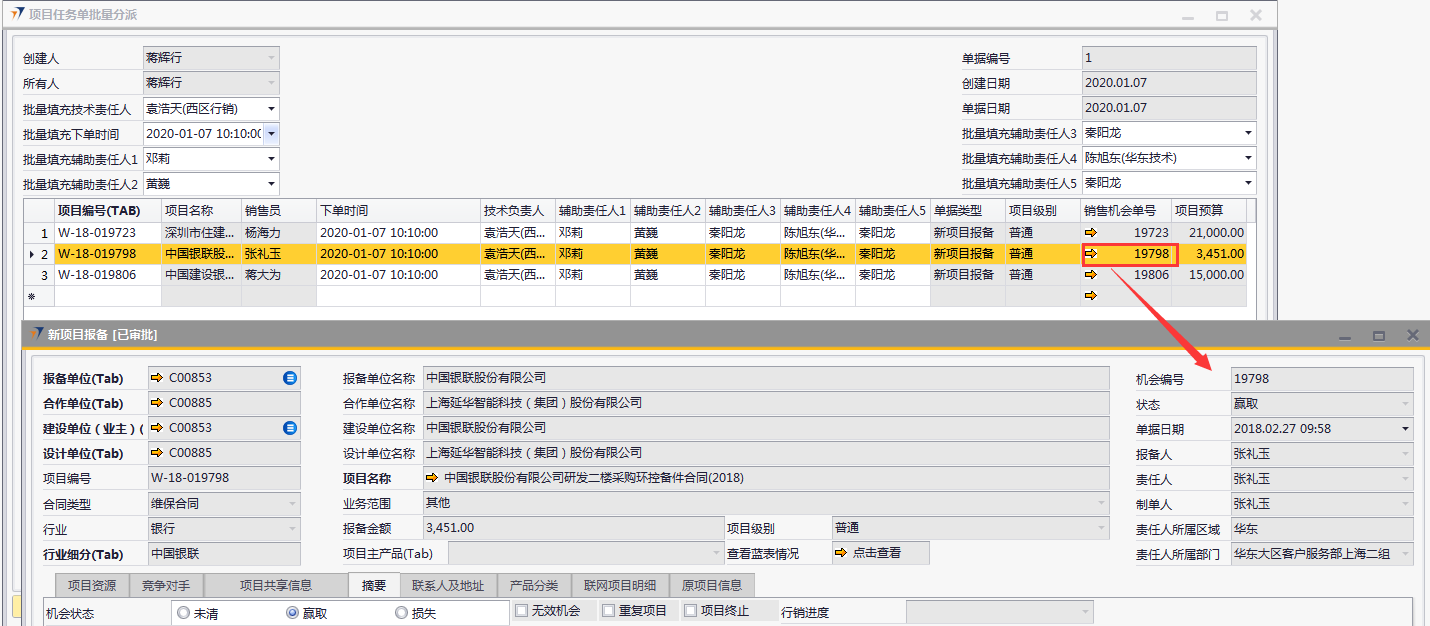Switch to the 联系人及地址 tab
This screenshot has height=626, width=1430.
447,585
